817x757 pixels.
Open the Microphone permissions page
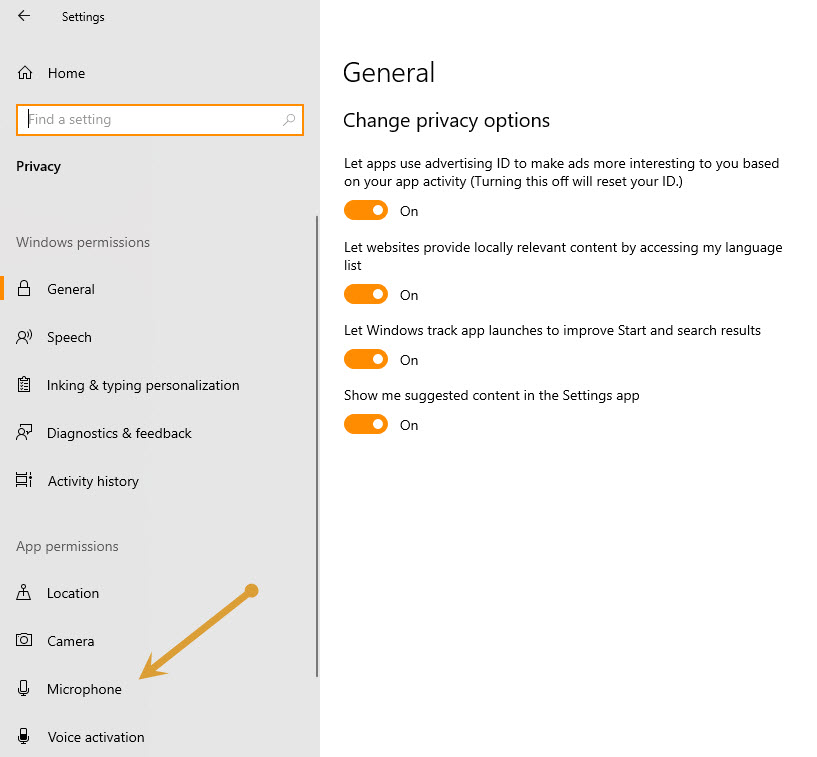(x=158, y=689)
